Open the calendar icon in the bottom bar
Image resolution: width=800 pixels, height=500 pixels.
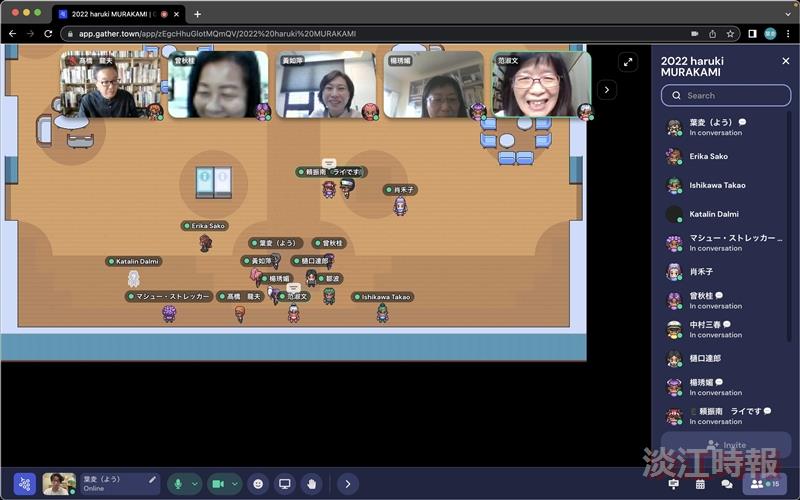coord(700,484)
